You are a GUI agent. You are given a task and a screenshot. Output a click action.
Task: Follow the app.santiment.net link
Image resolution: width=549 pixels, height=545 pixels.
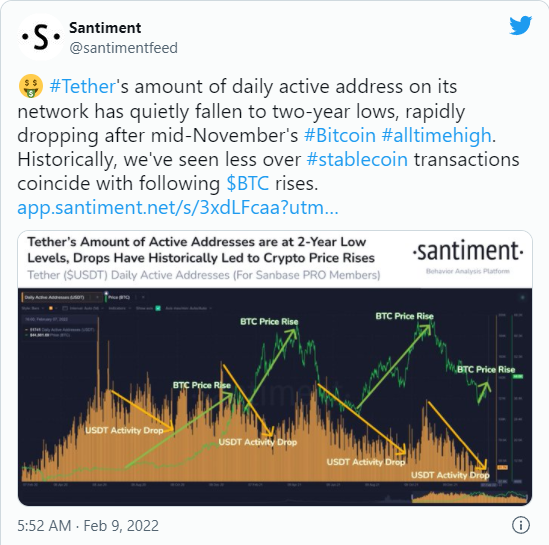pyautogui.click(x=178, y=207)
